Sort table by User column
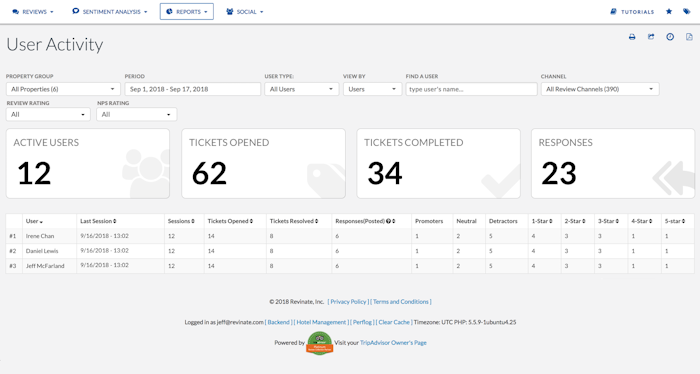The height and width of the screenshot is (374, 700). click(x=34, y=221)
